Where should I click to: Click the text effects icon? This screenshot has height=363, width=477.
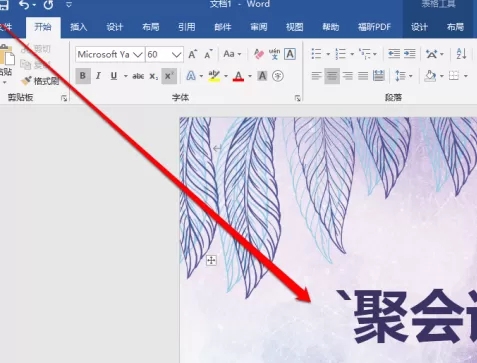(x=191, y=76)
